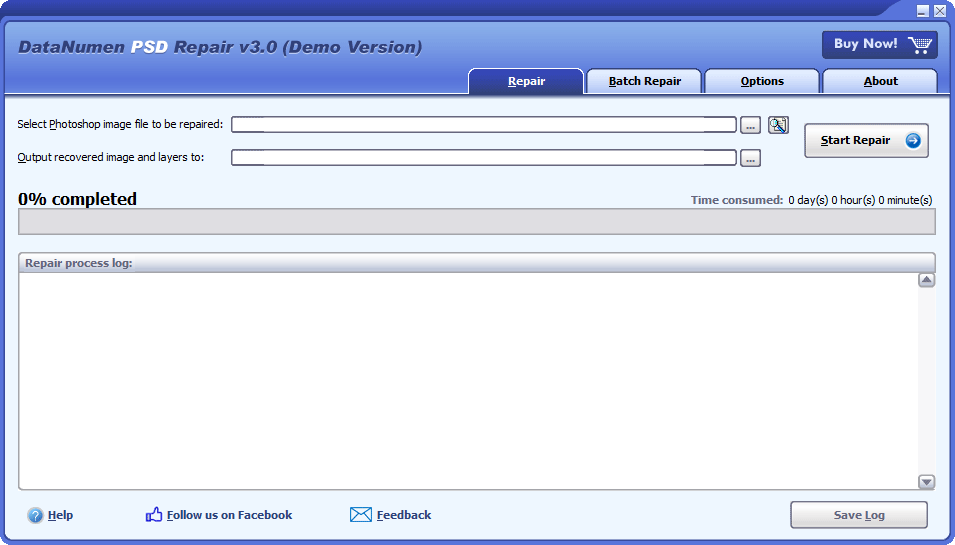The width and height of the screenshot is (955, 545).
Task: Click the output recovered image path field
Action: click(x=484, y=158)
